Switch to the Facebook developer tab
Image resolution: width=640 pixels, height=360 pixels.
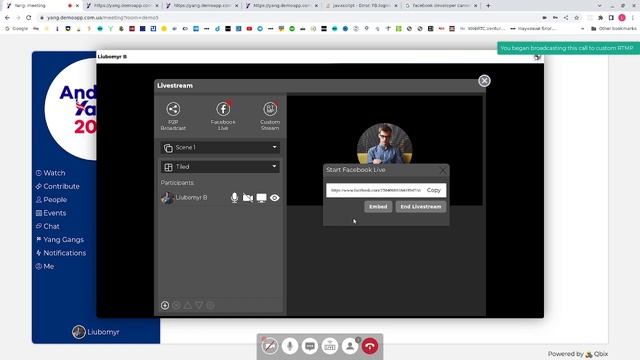click(x=441, y=6)
